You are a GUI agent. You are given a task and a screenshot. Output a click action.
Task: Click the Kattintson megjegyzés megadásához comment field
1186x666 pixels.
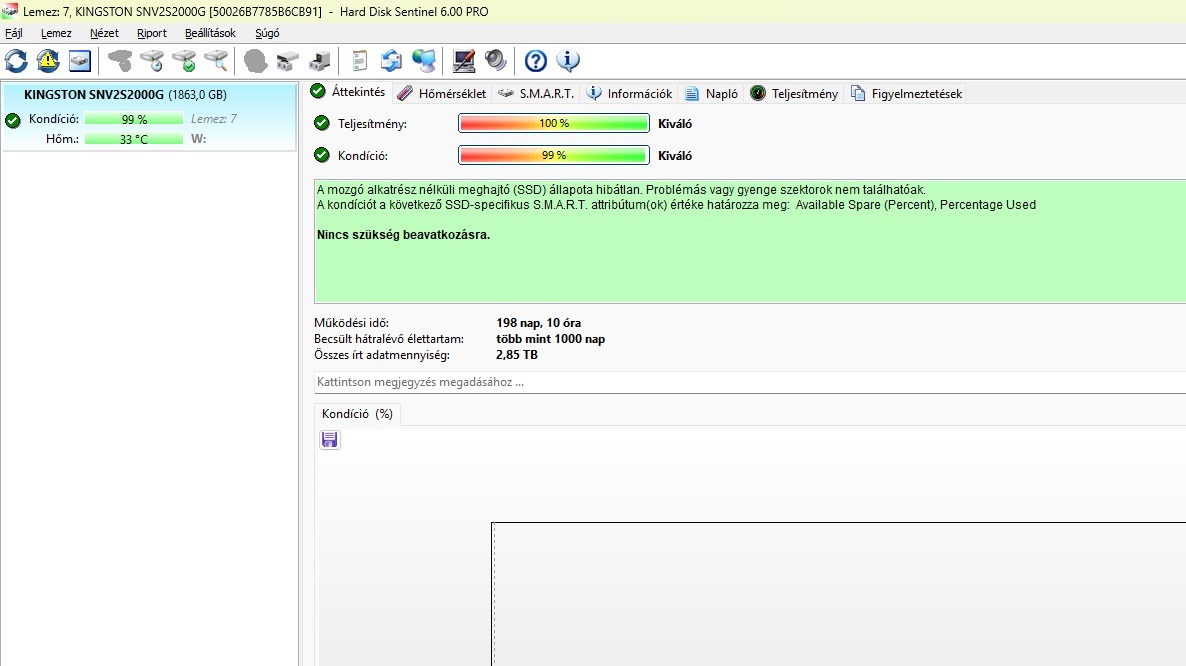point(750,383)
